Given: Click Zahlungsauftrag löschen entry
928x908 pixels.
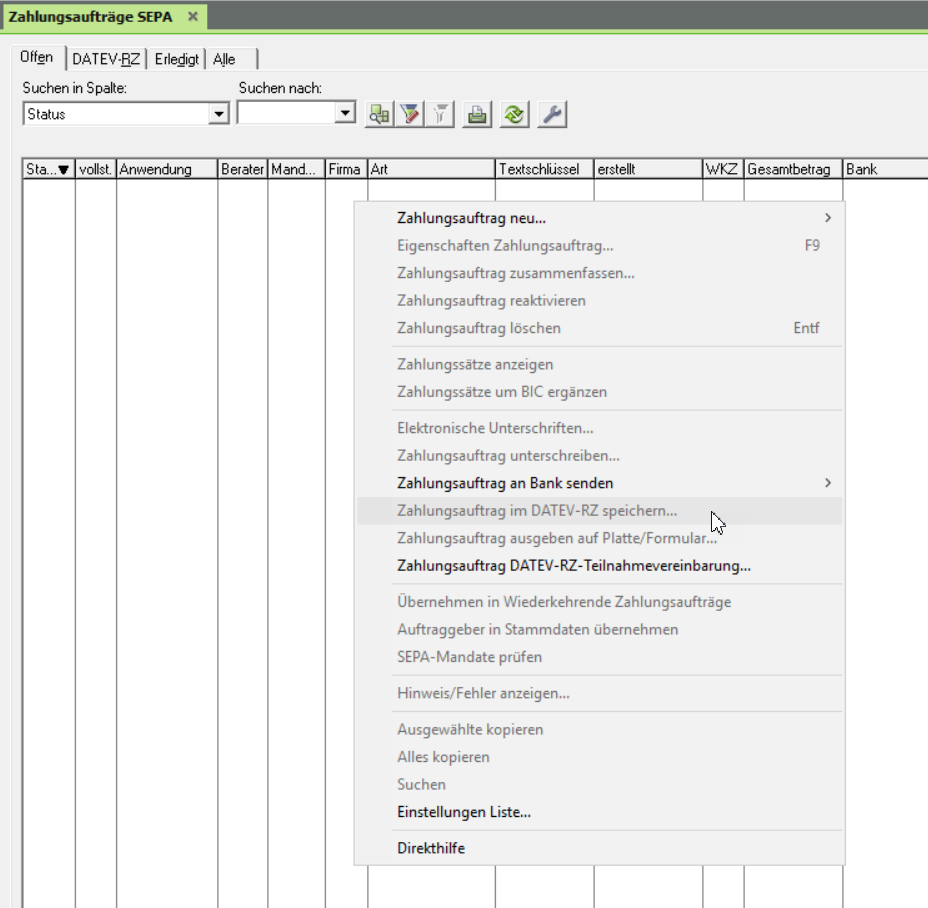Looking at the screenshot, I should tap(600, 328).
